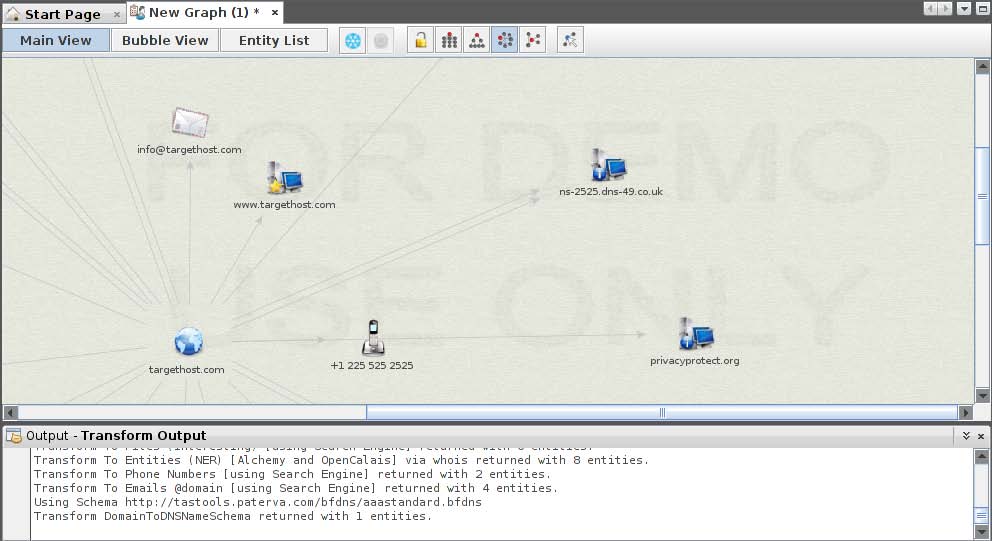Viewport: 992px width, 541px height.
Task: Click the graph horizontal scrollbar thumb
Action: [x=661, y=412]
